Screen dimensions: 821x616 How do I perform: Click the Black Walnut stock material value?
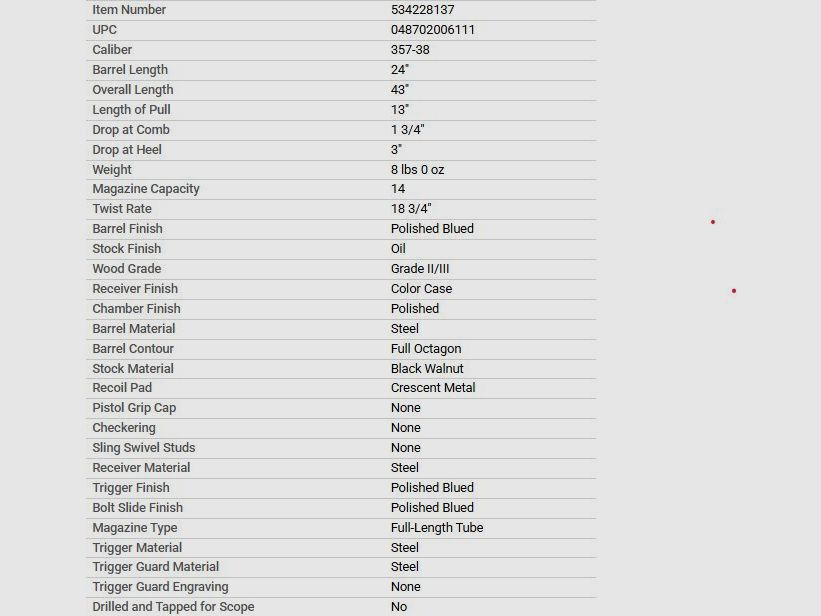coord(427,369)
